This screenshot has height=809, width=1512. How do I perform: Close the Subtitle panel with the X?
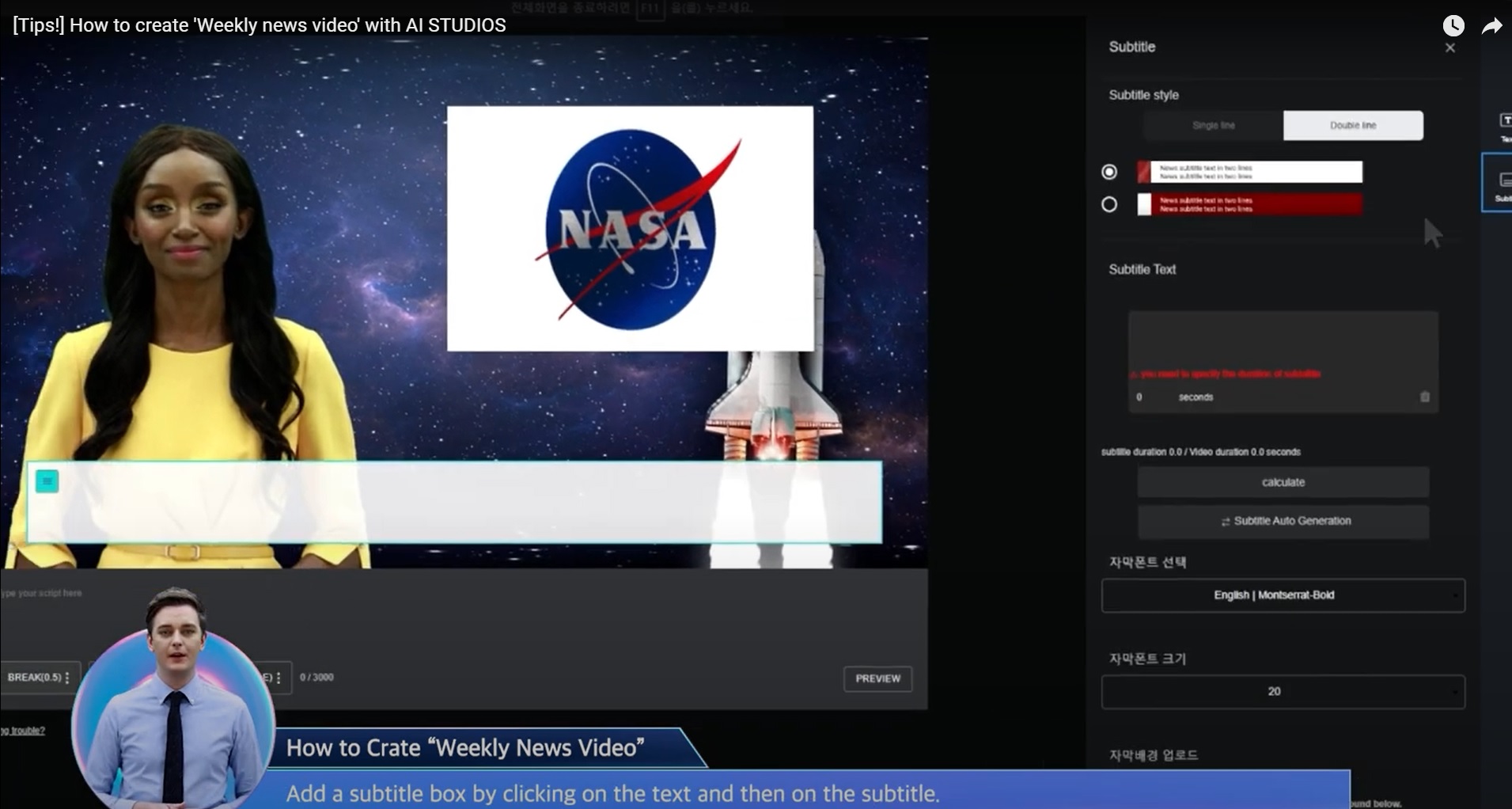coord(1450,48)
